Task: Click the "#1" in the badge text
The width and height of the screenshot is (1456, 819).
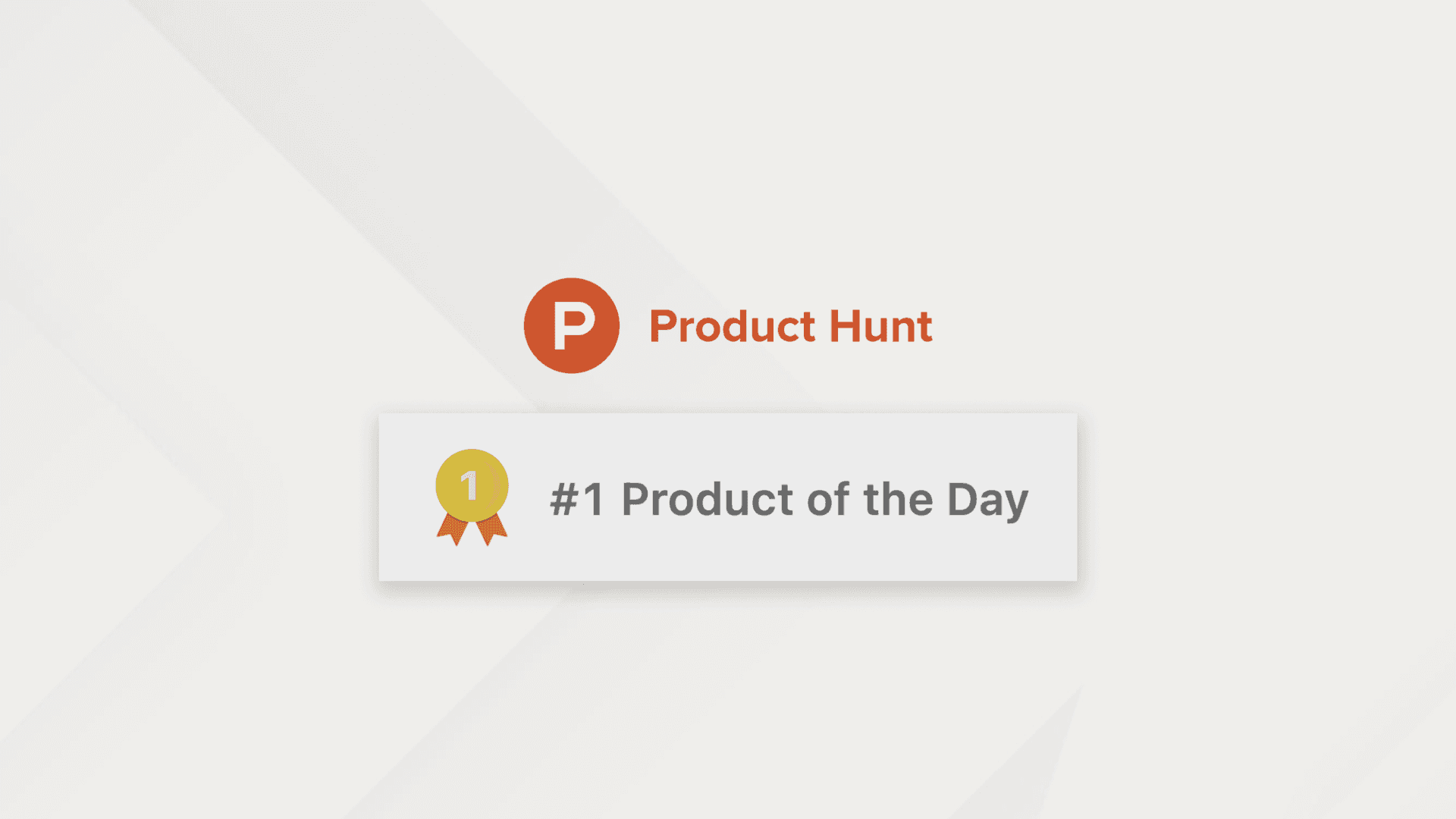Action: pyautogui.click(x=577, y=500)
